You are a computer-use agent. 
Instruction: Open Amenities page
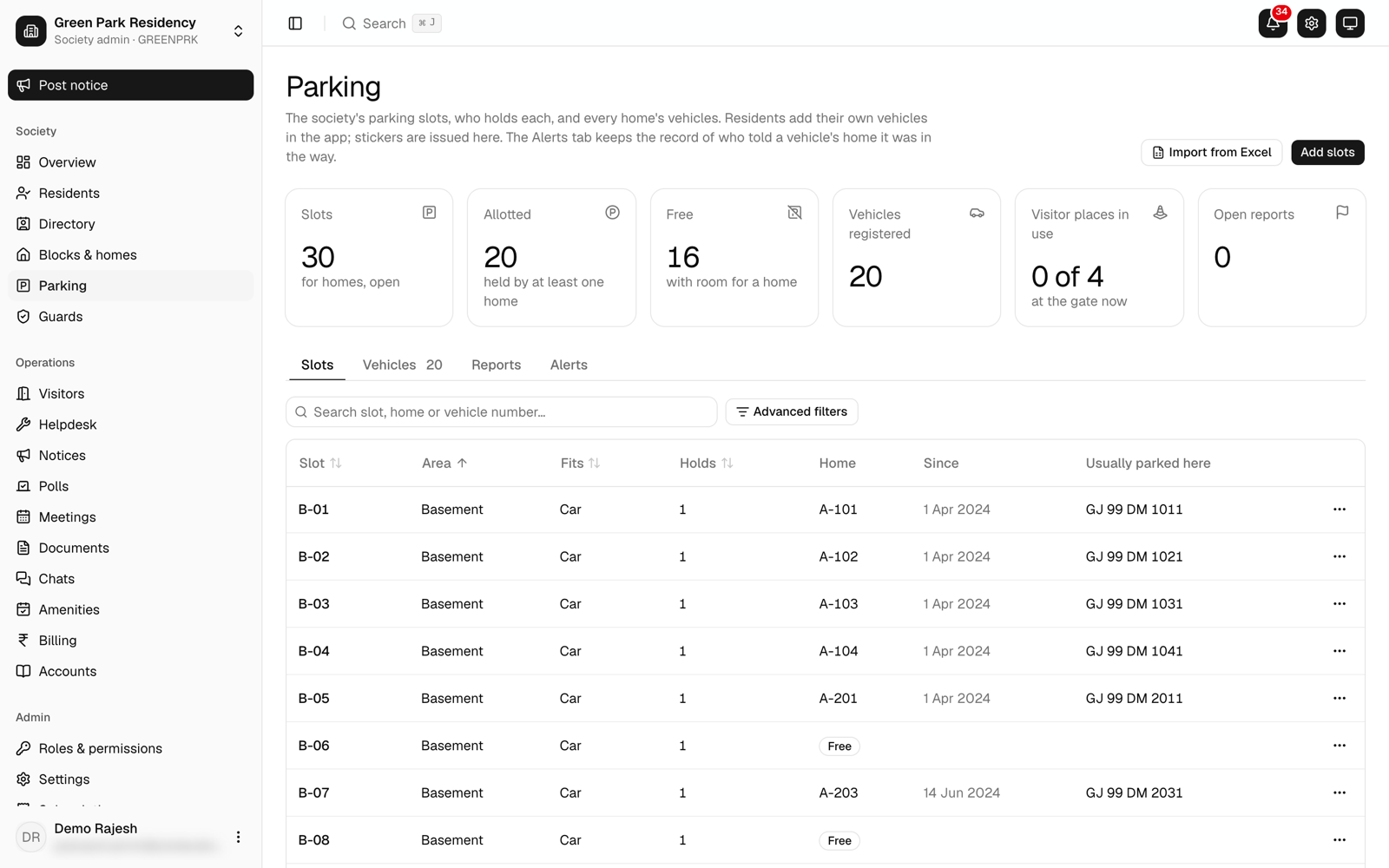click(130, 609)
